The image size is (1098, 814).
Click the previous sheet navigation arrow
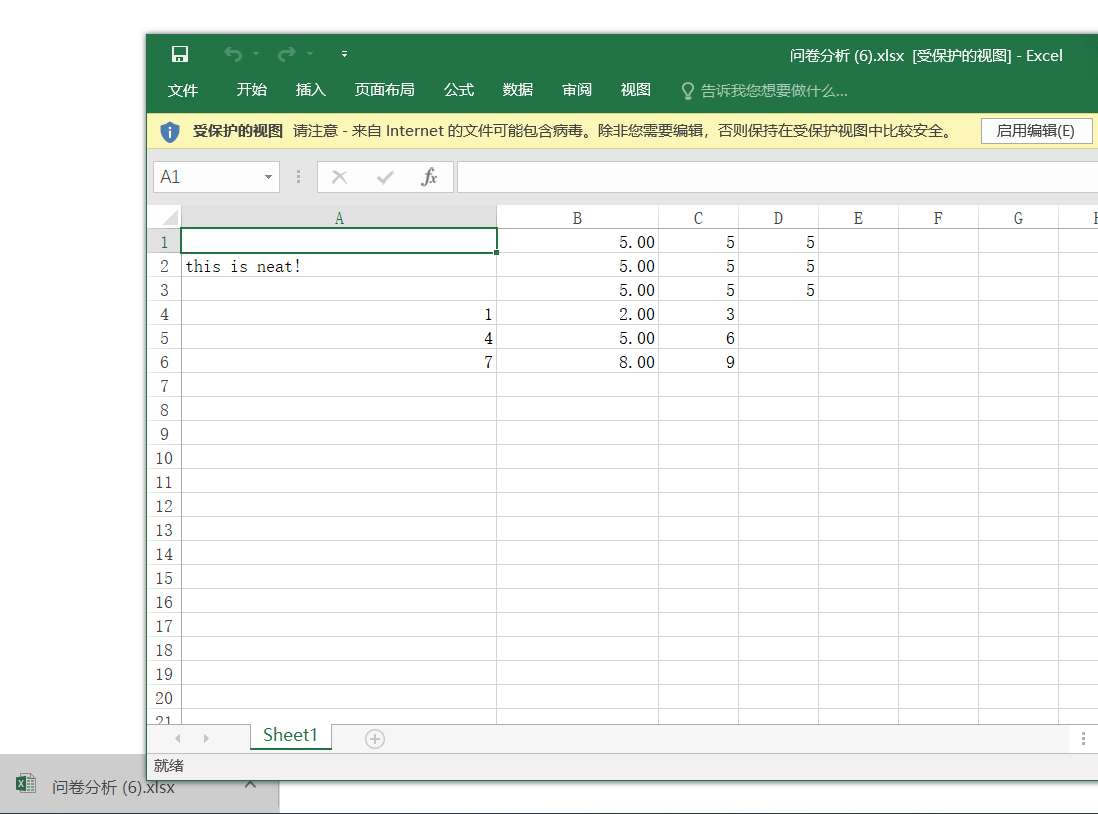[177, 736]
